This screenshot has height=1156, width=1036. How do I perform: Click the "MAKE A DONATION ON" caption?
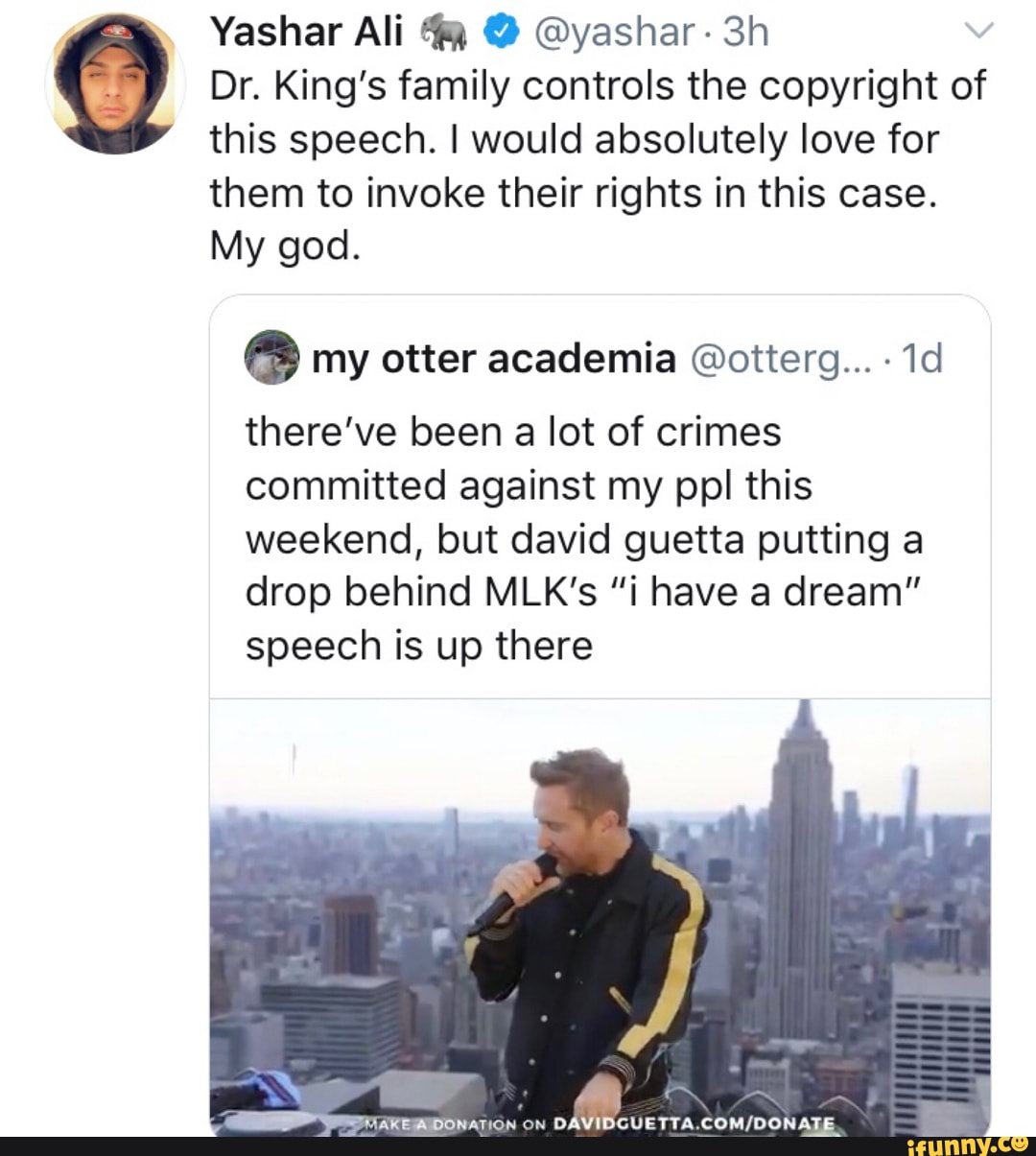[x=455, y=1123]
